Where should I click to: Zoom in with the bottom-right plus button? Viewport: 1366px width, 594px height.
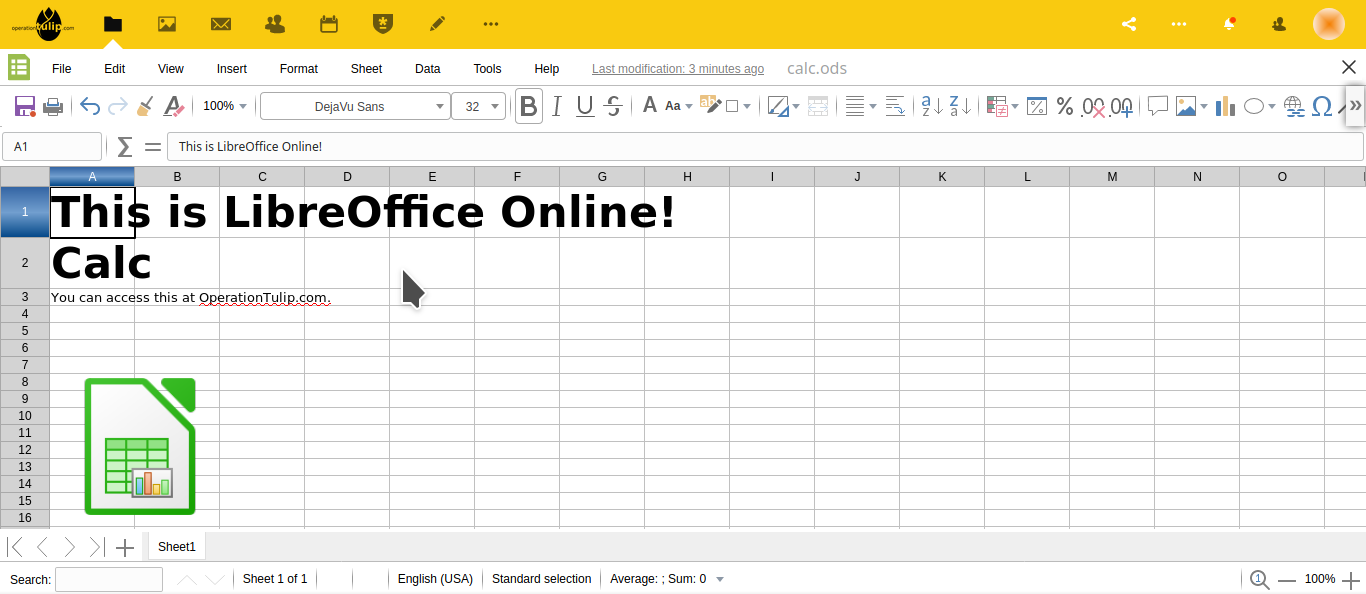click(1351, 580)
